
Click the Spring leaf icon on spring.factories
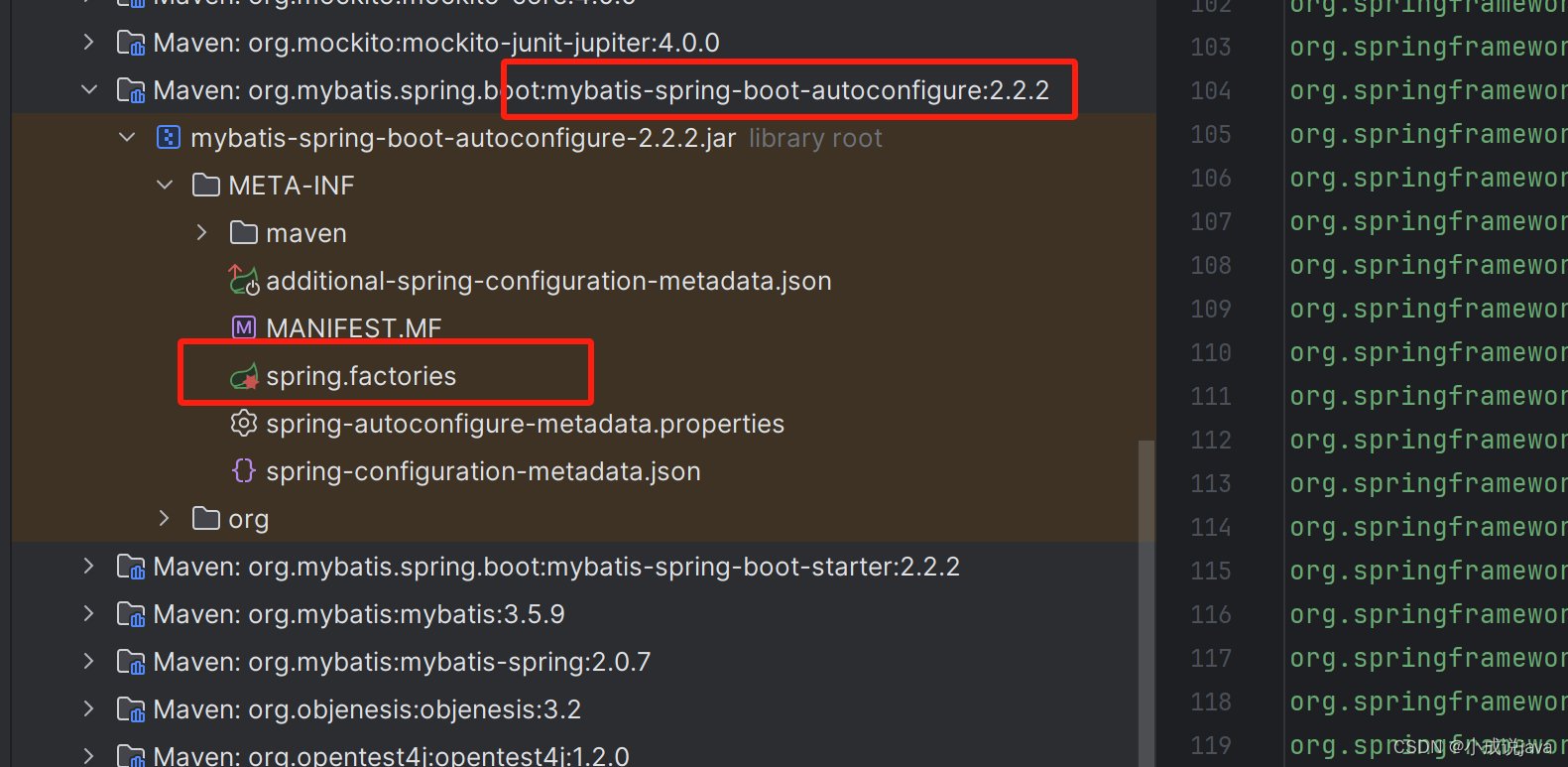[244, 375]
